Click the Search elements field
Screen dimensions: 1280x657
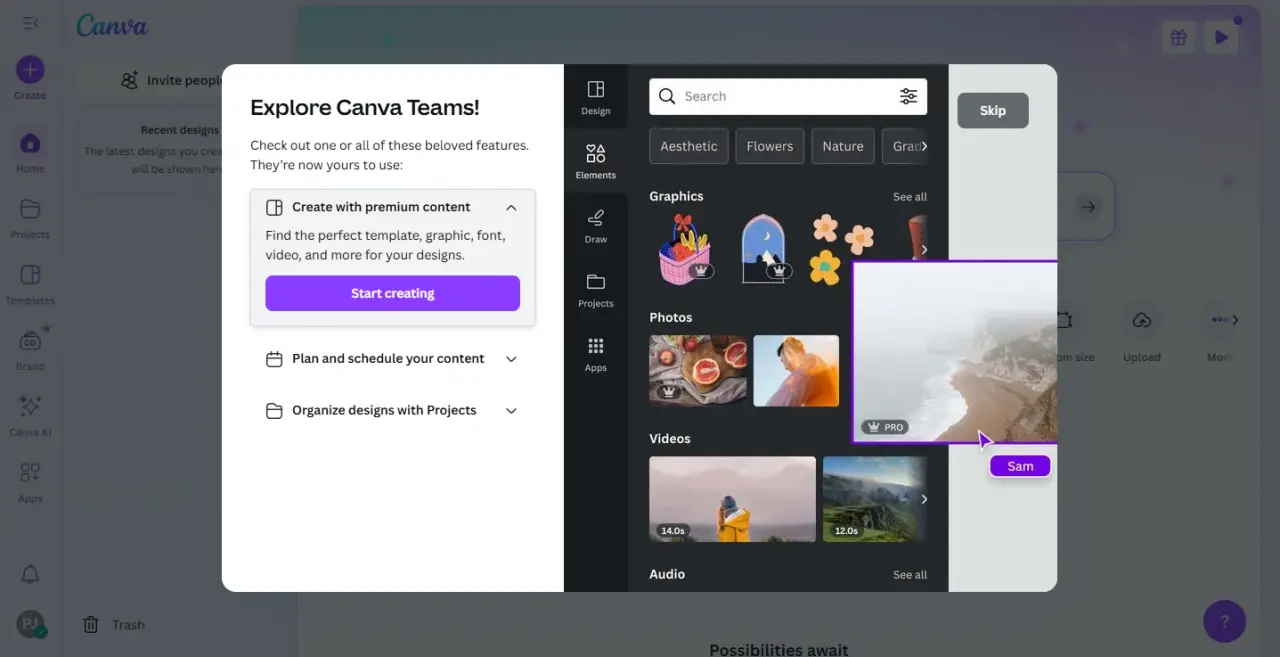pos(788,97)
